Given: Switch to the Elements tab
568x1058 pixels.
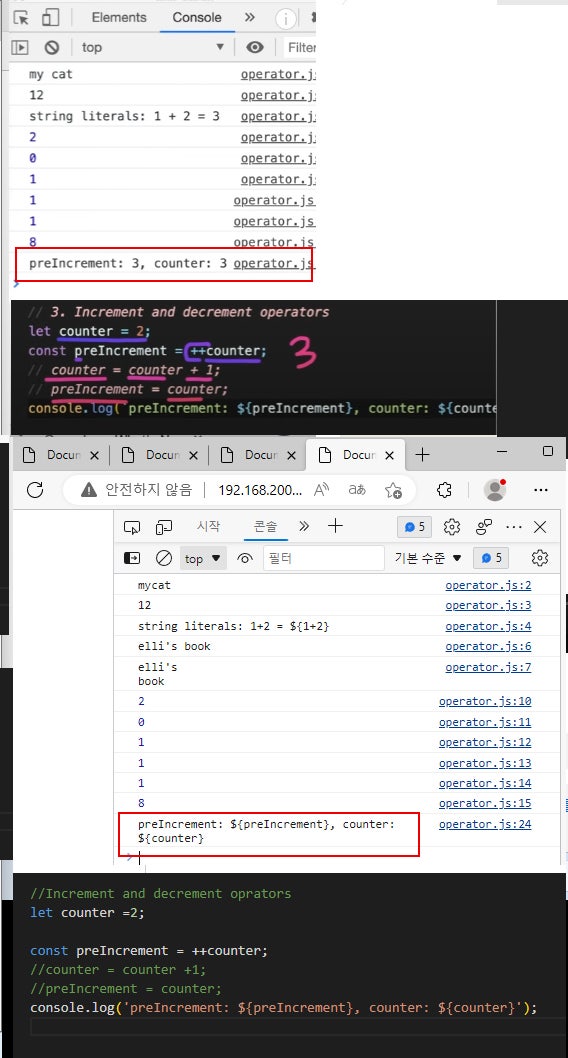Looking at the screenshot, I should [119, 18].
